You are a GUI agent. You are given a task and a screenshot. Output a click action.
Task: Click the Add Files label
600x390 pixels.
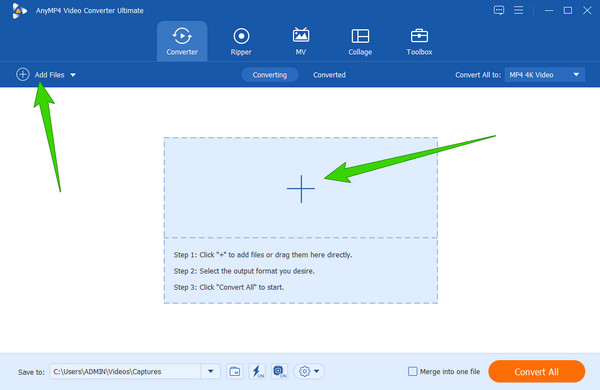pyautogui.click(x=49, y=75)
